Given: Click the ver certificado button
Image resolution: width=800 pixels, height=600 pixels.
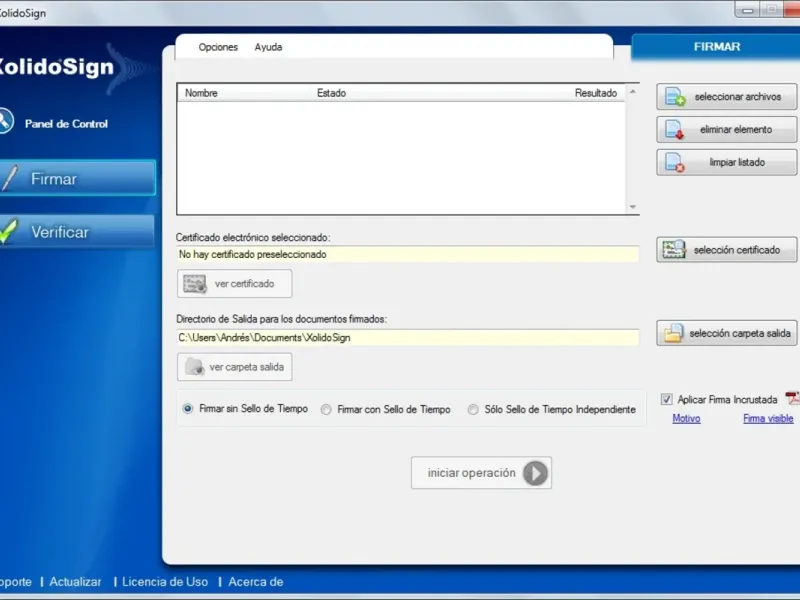Looking at the screenshot, I should pos(235,284).
